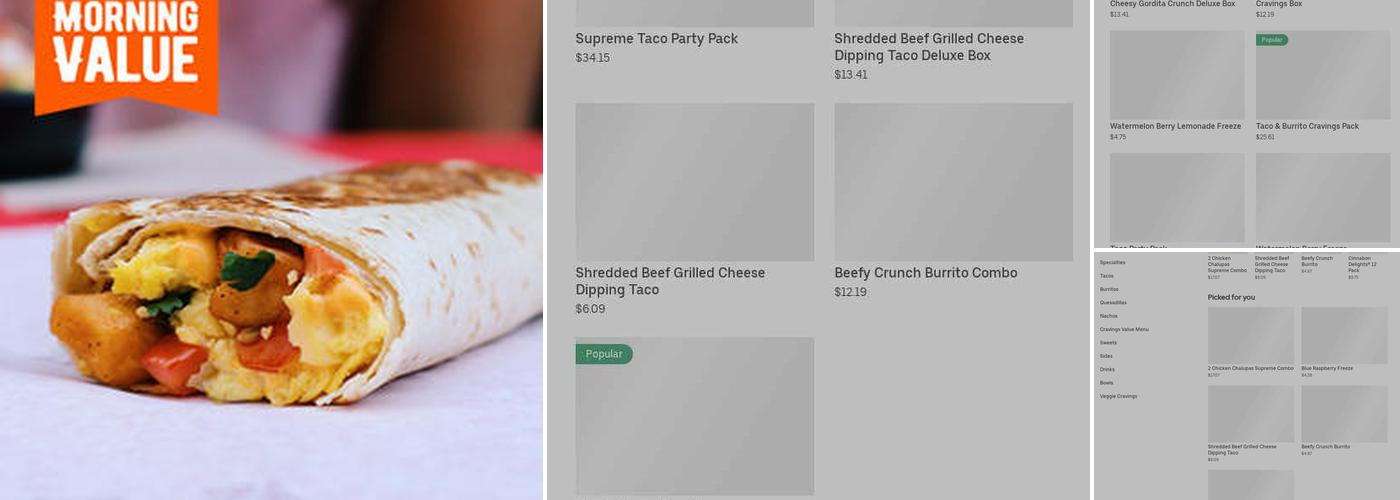This screenshot has width=1400, height=500.
Task: Click the Beefy Crunch Burrito Combo image
Action: tap(953, 182)
